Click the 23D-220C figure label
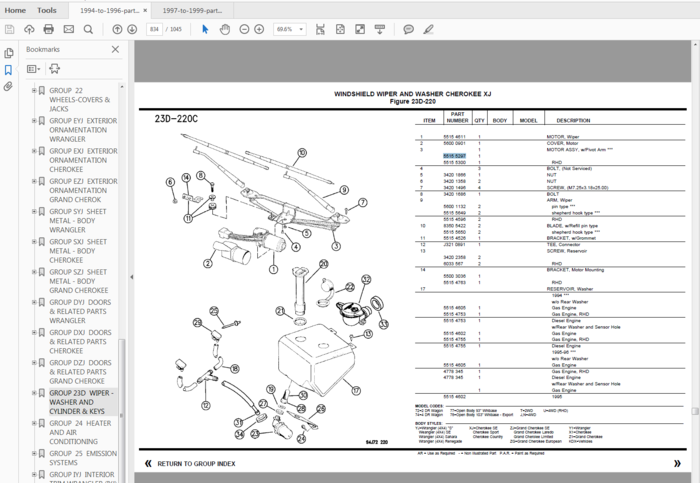700x483 pixels. pos(176,119)
